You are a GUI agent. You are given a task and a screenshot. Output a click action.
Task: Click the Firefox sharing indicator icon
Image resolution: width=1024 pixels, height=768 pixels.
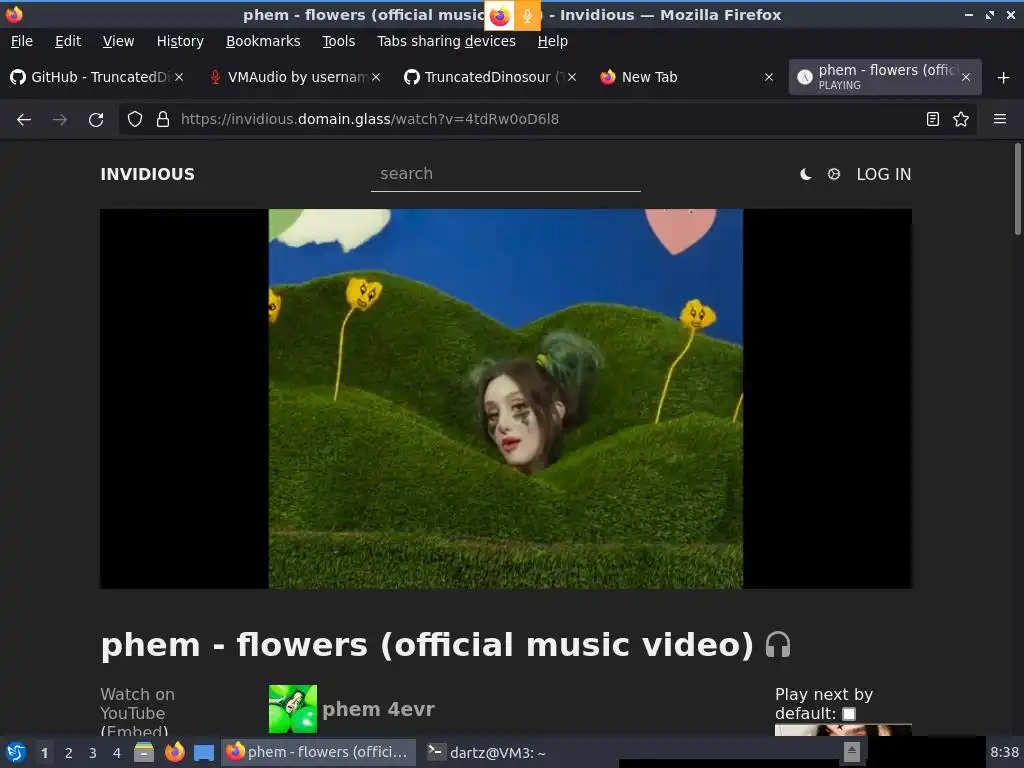(499, 16)
